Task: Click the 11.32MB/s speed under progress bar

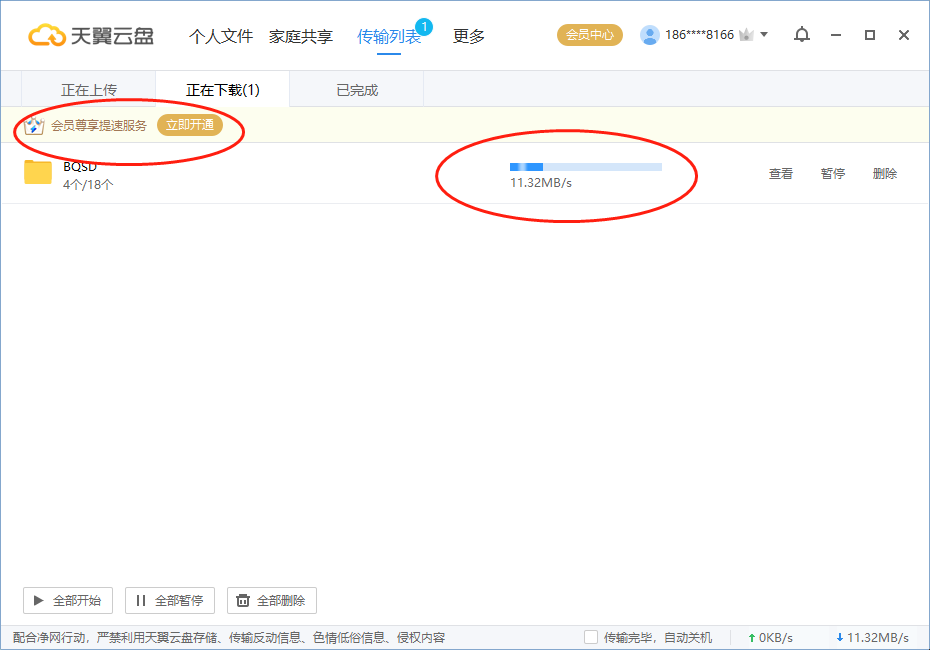Action: (541, 183)
